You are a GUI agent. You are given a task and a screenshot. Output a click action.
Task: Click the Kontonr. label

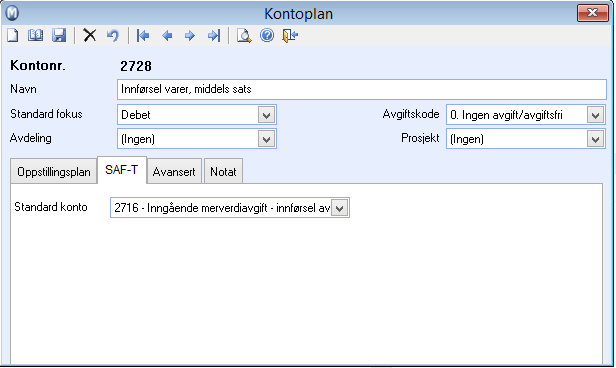click(x=38, y=66)
